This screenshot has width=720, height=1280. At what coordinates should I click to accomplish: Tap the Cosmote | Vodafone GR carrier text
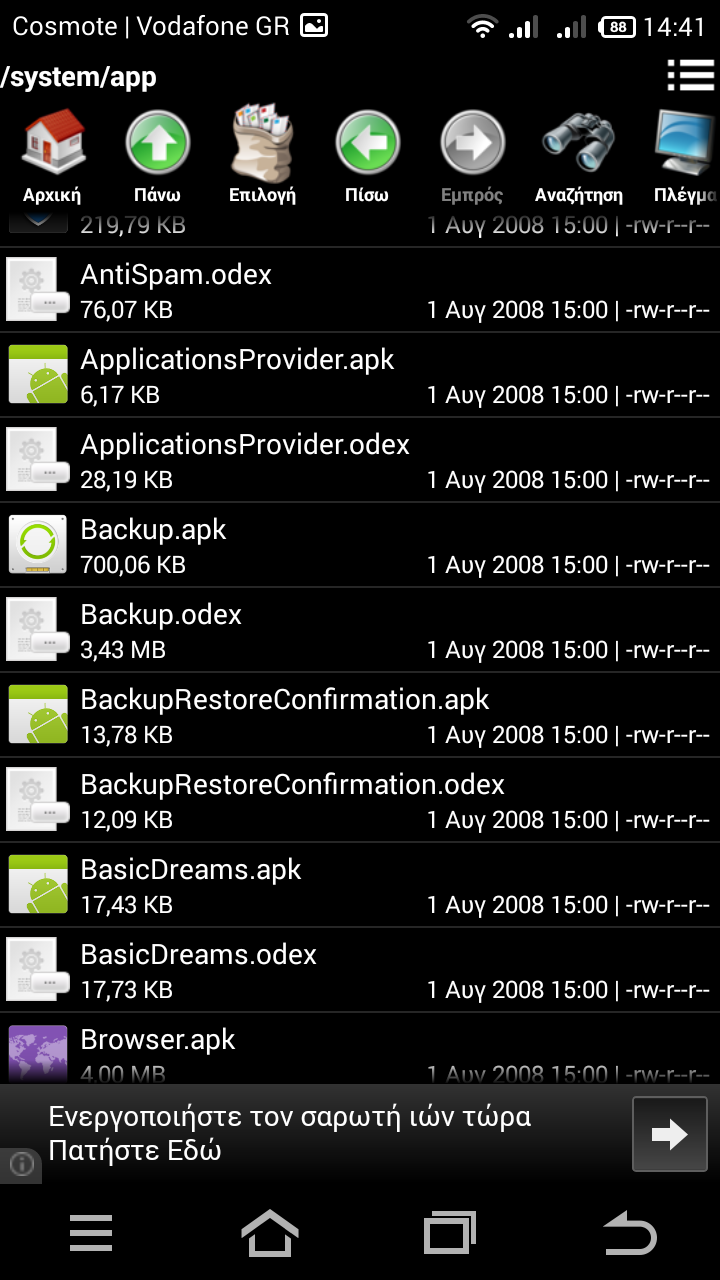pyautogui.click(x=151, y=27)
